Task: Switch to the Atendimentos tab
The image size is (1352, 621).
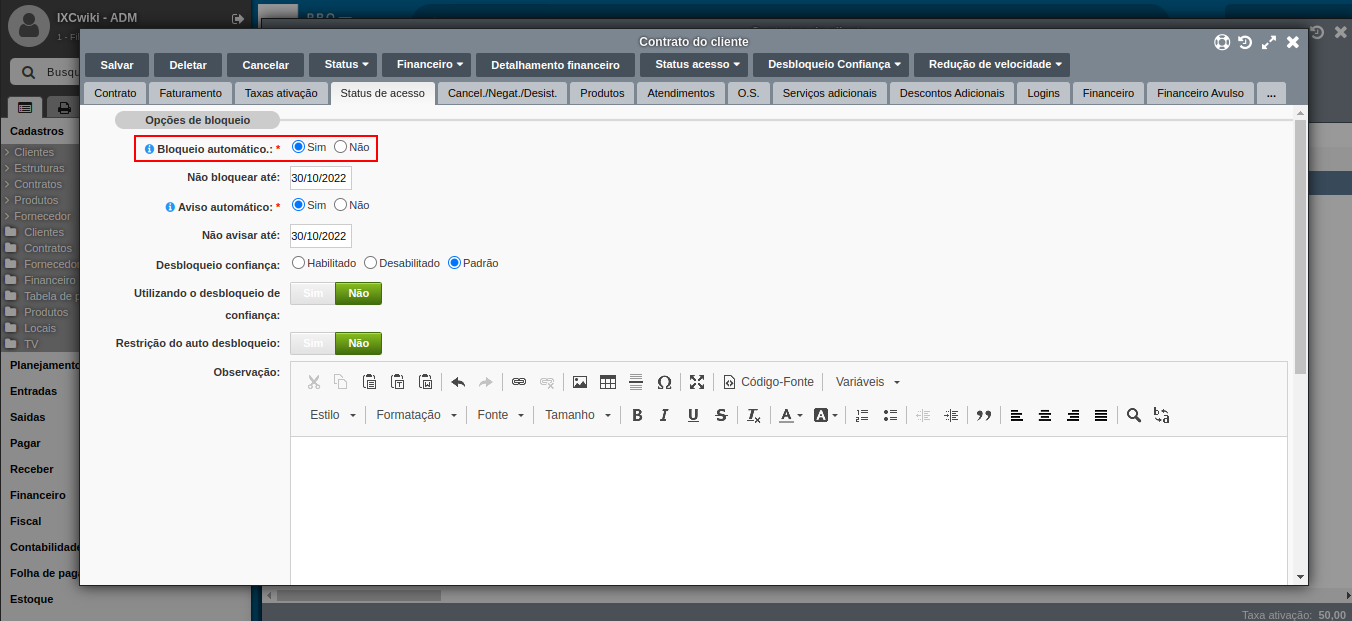Action: [681, 93]
